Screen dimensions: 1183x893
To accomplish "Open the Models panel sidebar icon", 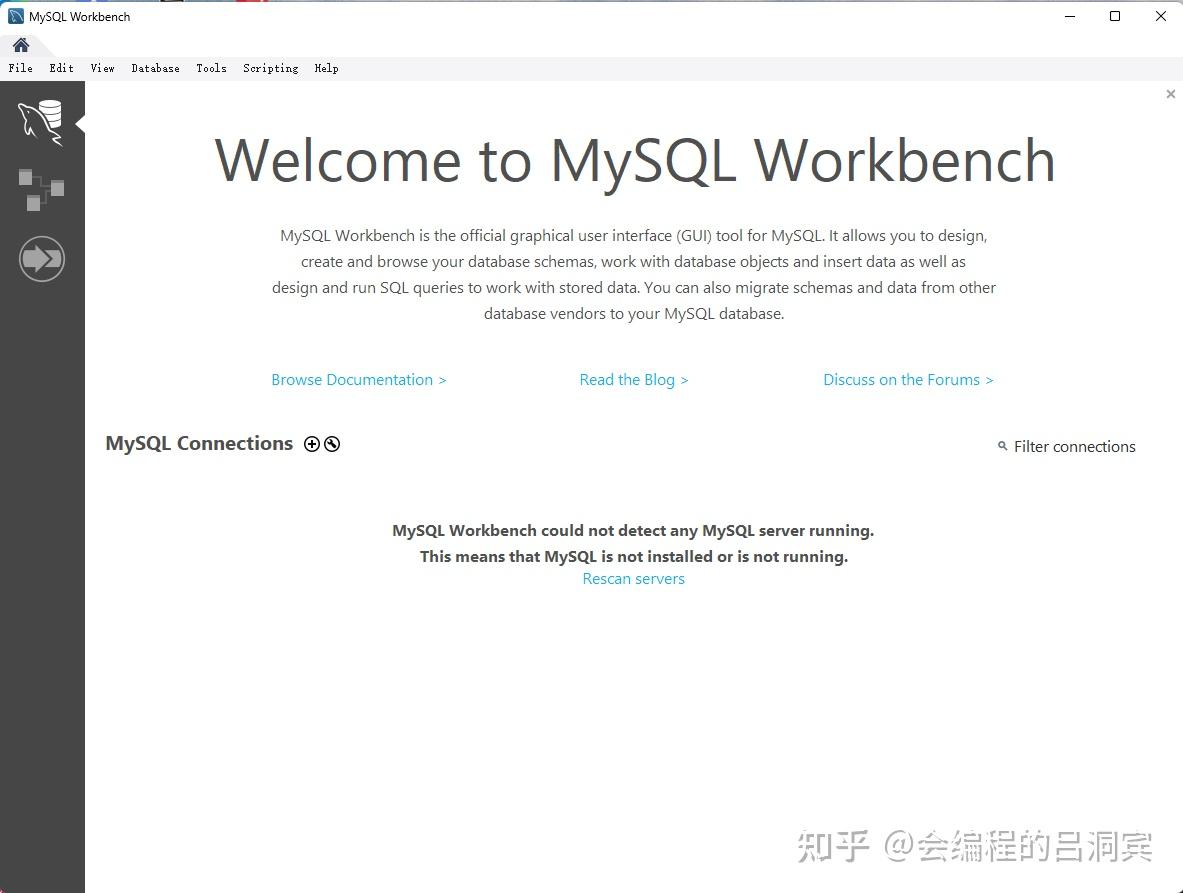I will click(x=42, y=190).
